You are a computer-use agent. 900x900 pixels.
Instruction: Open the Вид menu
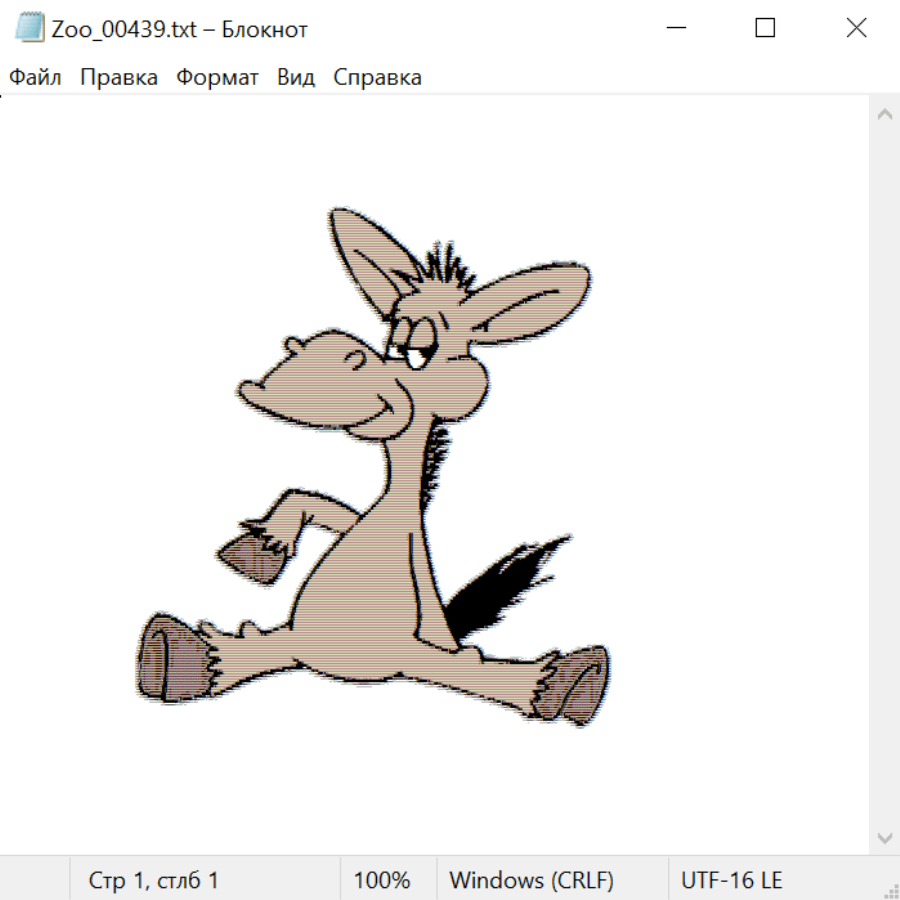(x=296, y=78)
